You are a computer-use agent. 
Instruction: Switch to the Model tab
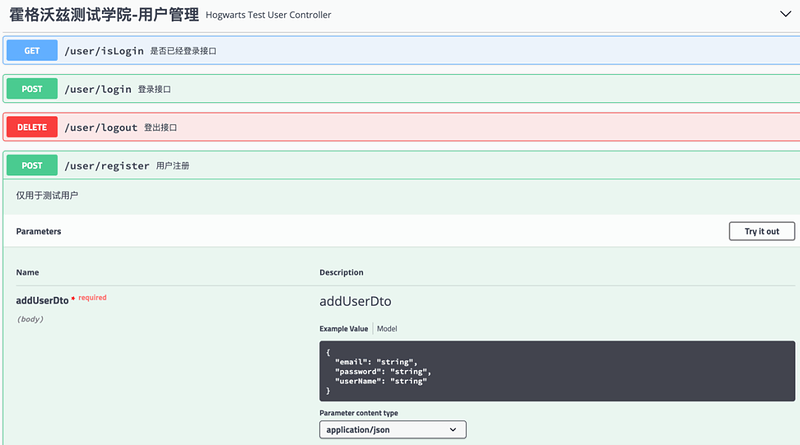pos(387,329)
